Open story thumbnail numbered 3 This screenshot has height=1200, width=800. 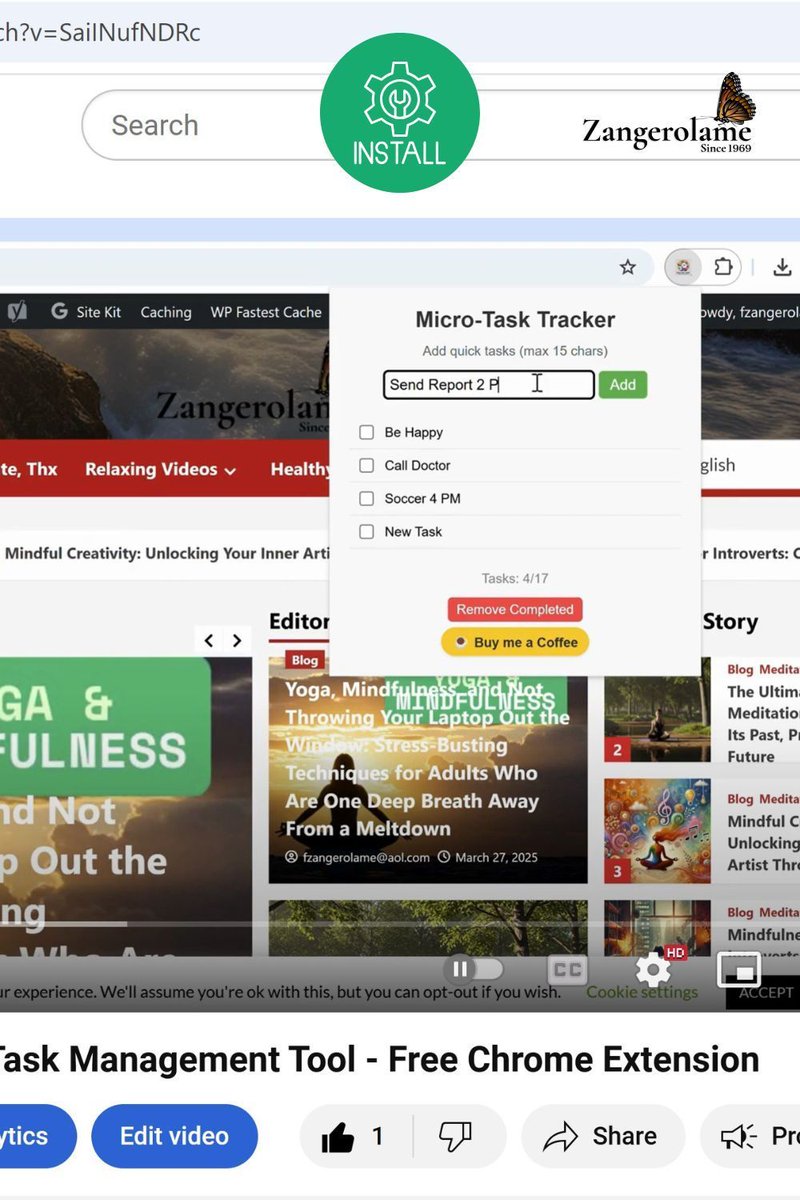(656, 833)
